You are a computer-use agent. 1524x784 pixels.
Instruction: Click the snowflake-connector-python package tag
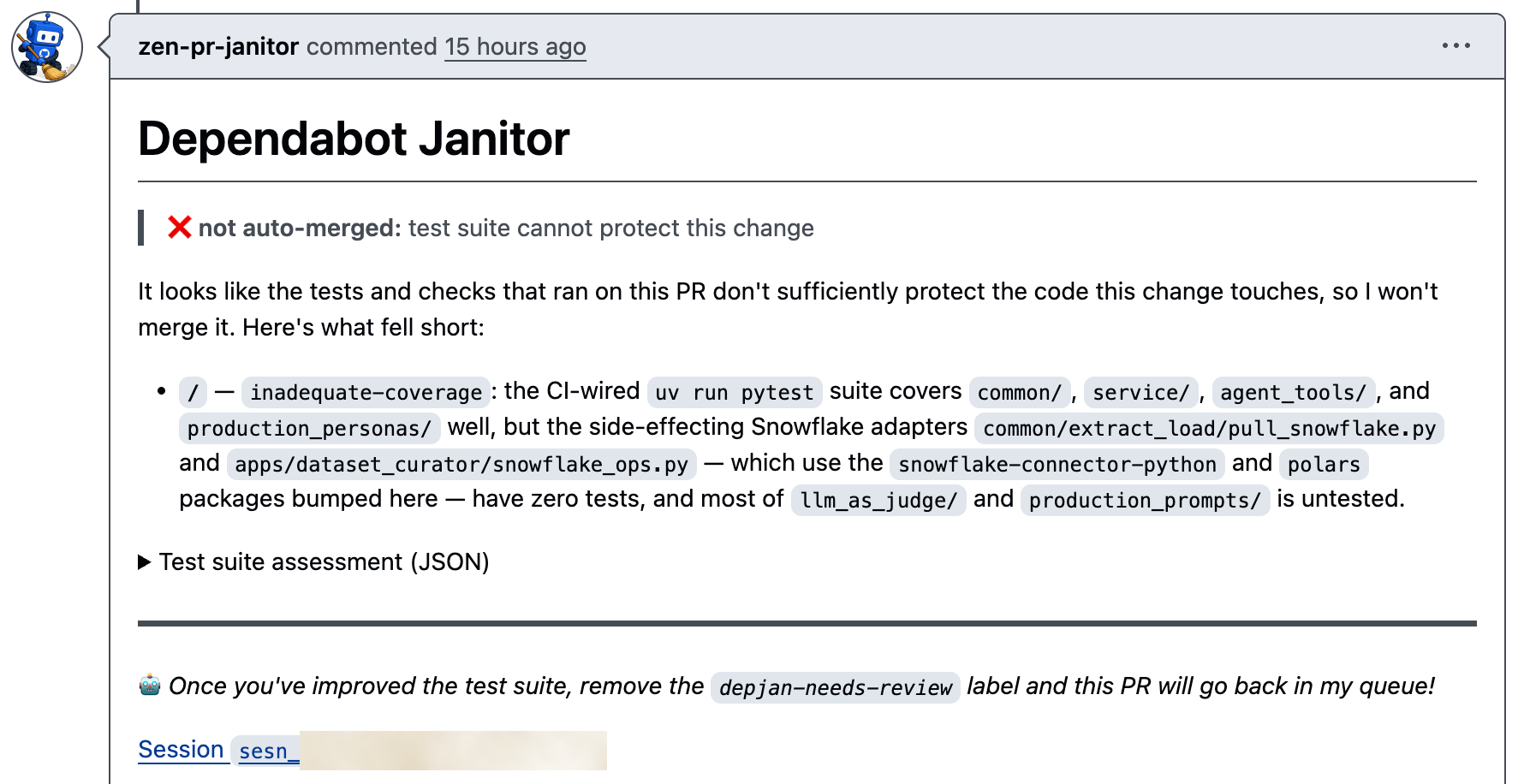pos(1057,464)
